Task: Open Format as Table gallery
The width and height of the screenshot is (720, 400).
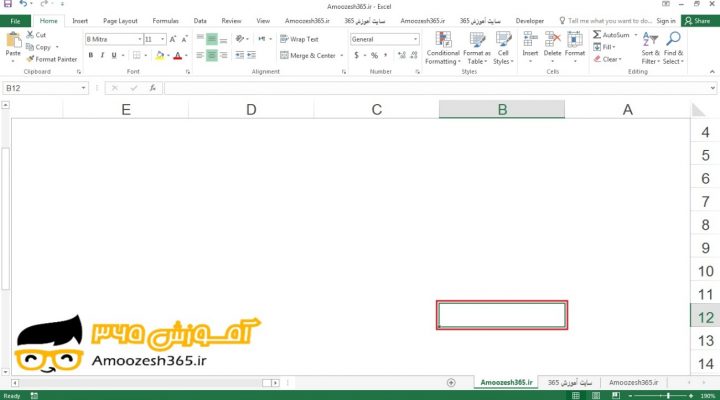Action: [x=477, y=48]
